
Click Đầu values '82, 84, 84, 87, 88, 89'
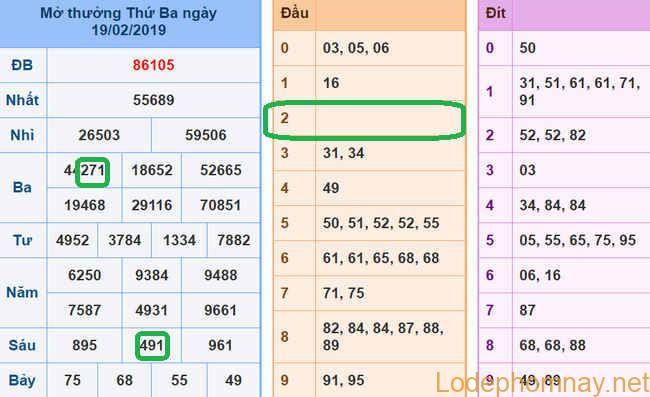(x=383, y=336)
